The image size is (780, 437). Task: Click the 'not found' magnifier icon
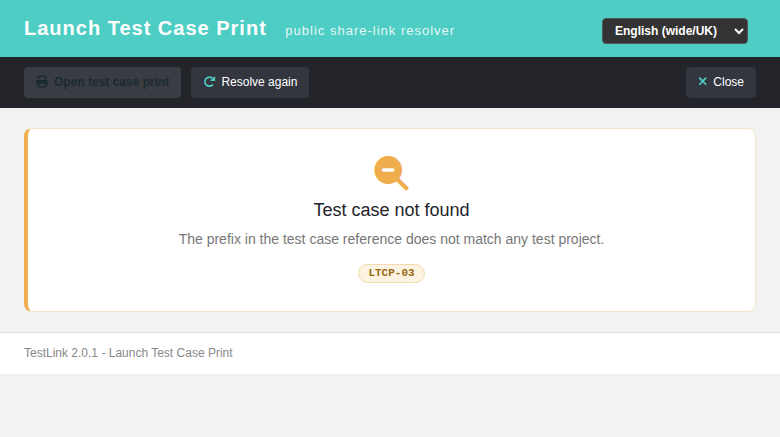click(x=391, y=173)
